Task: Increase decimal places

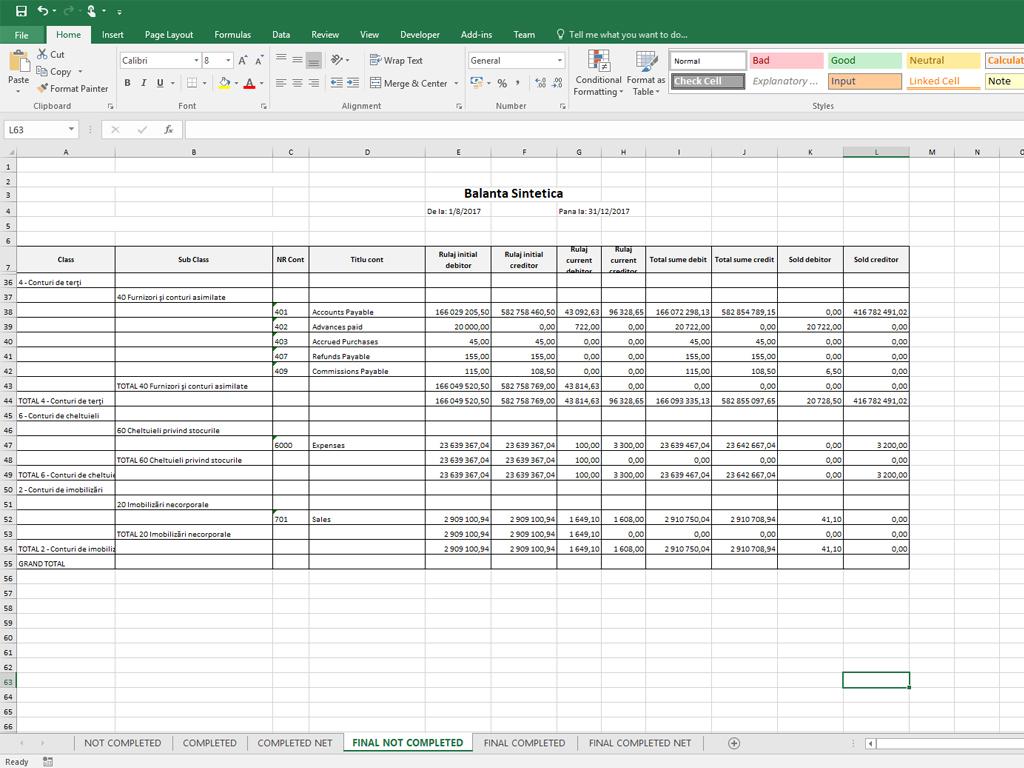Action: click(540, 83)
